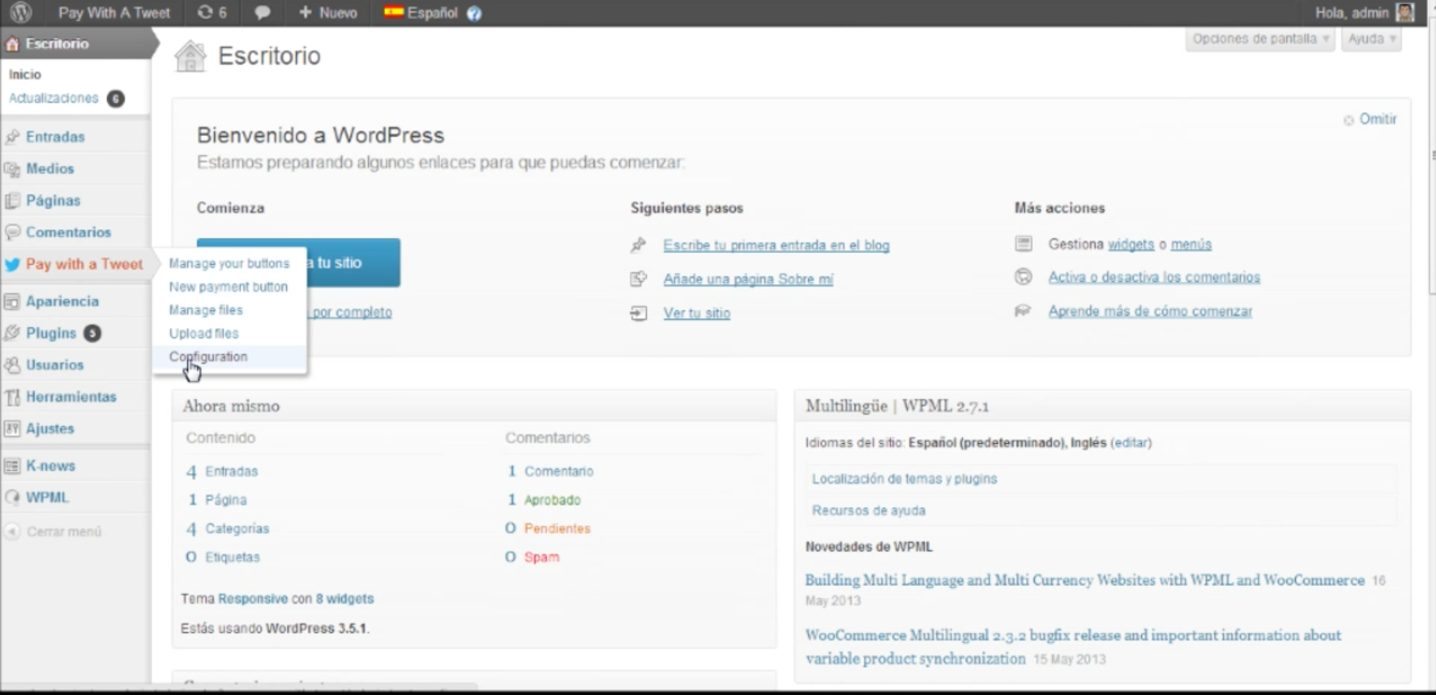This screenshot has height=695, width=1436.
Task: Click the Escritorio home icon in sidebar
Action: 12,44
